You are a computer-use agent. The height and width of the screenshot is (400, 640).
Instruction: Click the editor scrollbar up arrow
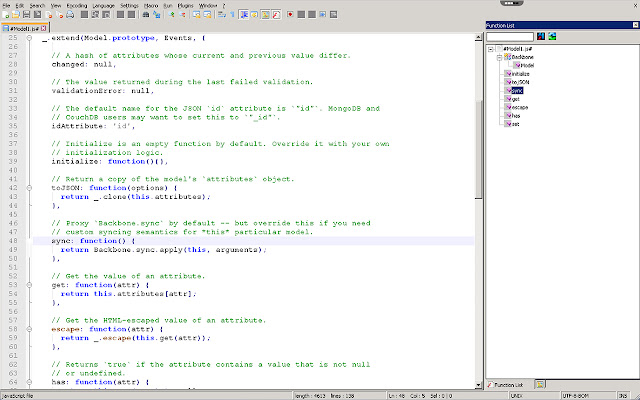point(478,38)
